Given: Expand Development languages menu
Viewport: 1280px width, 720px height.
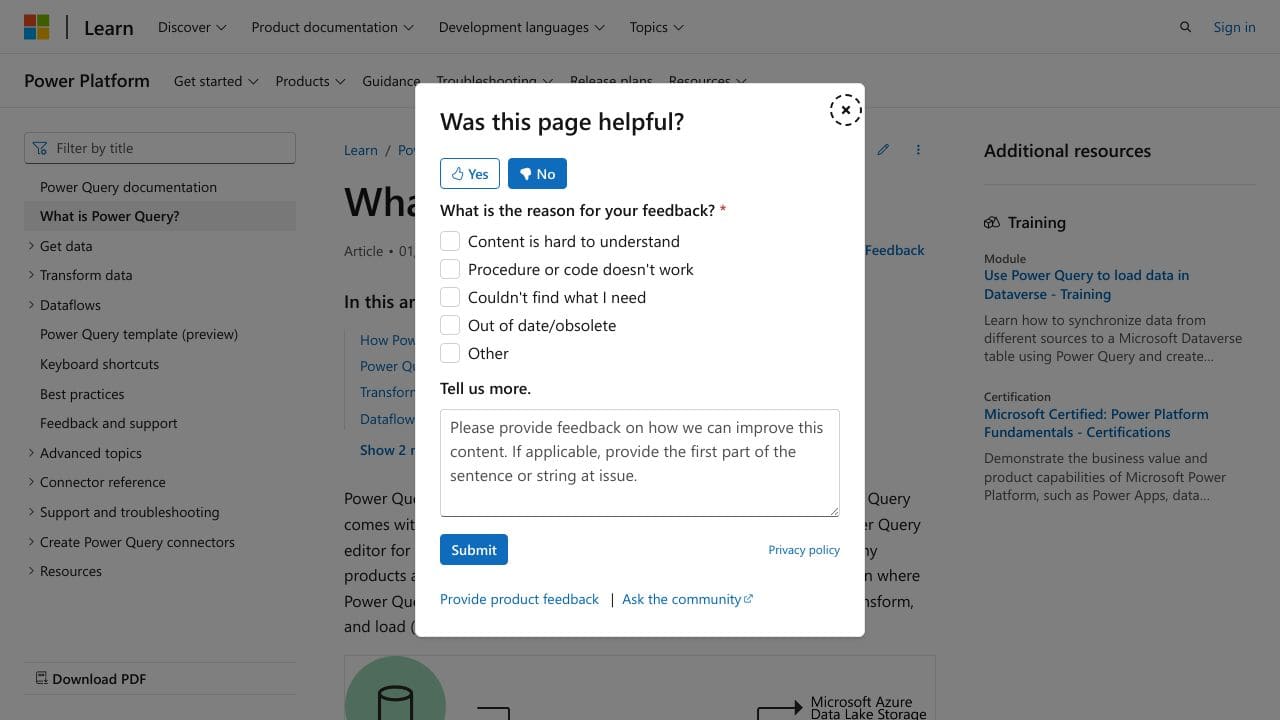Looking at the screenshot, I should 521,27.
